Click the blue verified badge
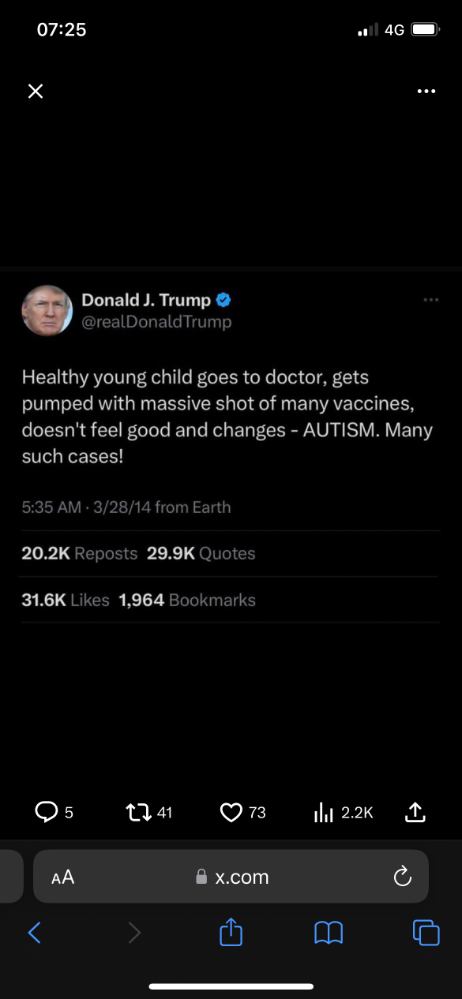 [x=223, y=299]
